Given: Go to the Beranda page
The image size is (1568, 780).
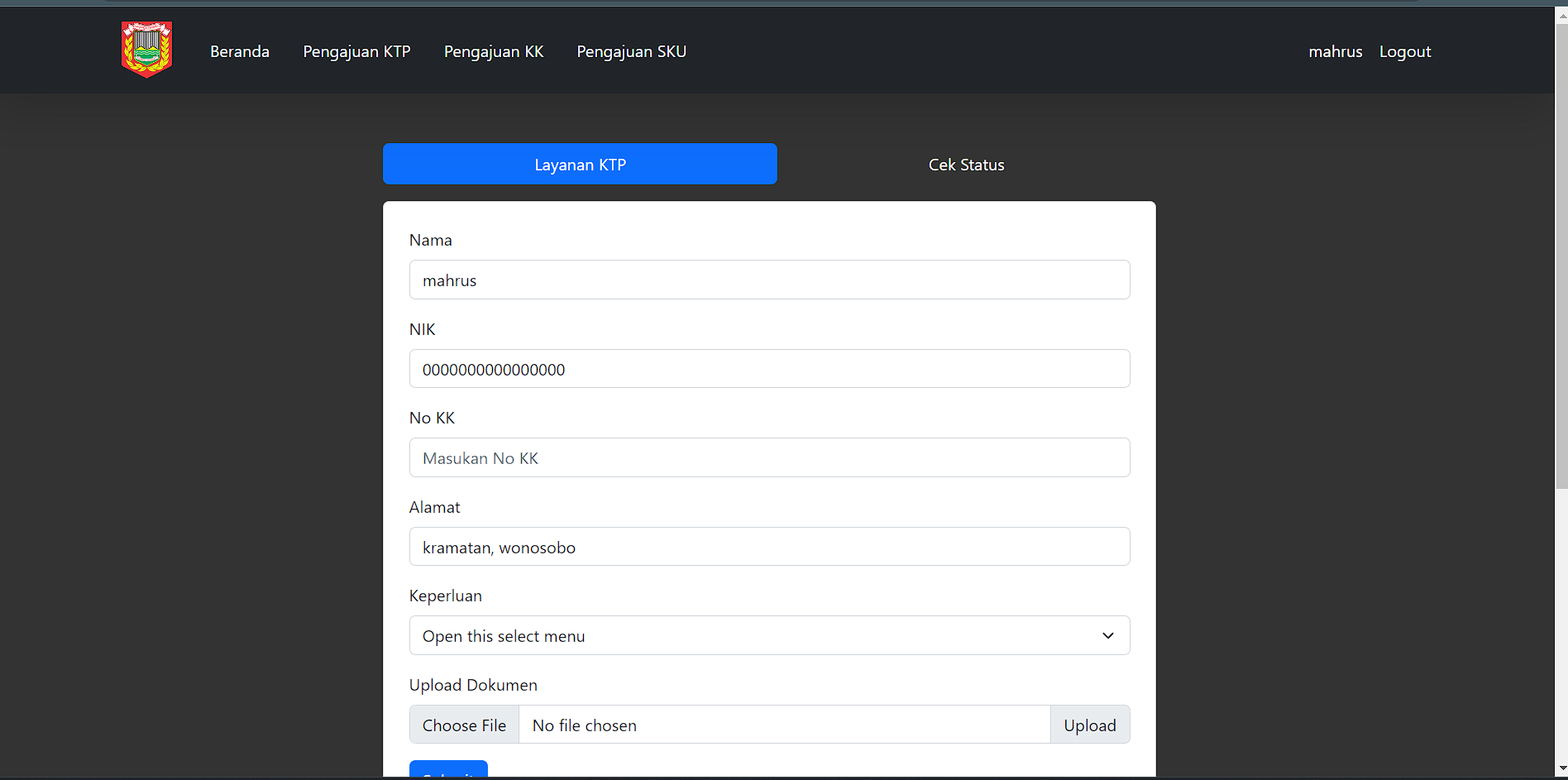Looking at the screenshot, I should [x=240, y=51].
